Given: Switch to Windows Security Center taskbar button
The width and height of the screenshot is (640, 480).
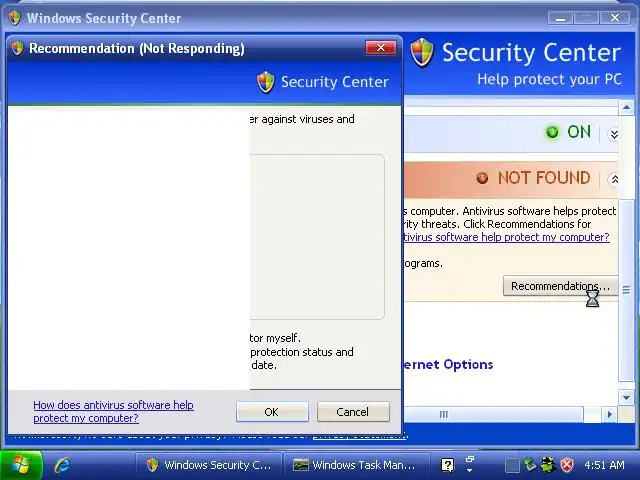Looking at the screenshot, I should [x=209, y=465].
